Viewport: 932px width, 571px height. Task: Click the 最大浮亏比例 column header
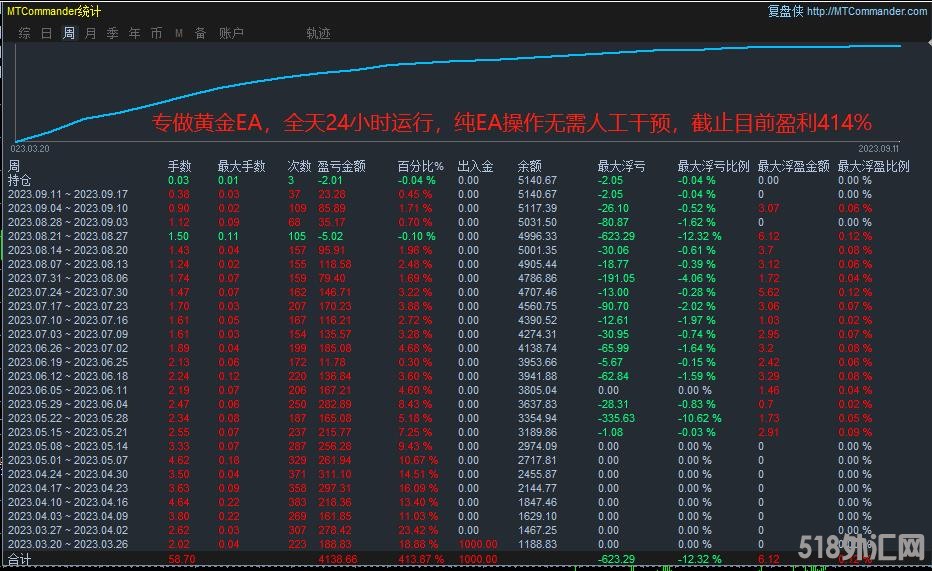pyautogui.click(x=714, y=166)
